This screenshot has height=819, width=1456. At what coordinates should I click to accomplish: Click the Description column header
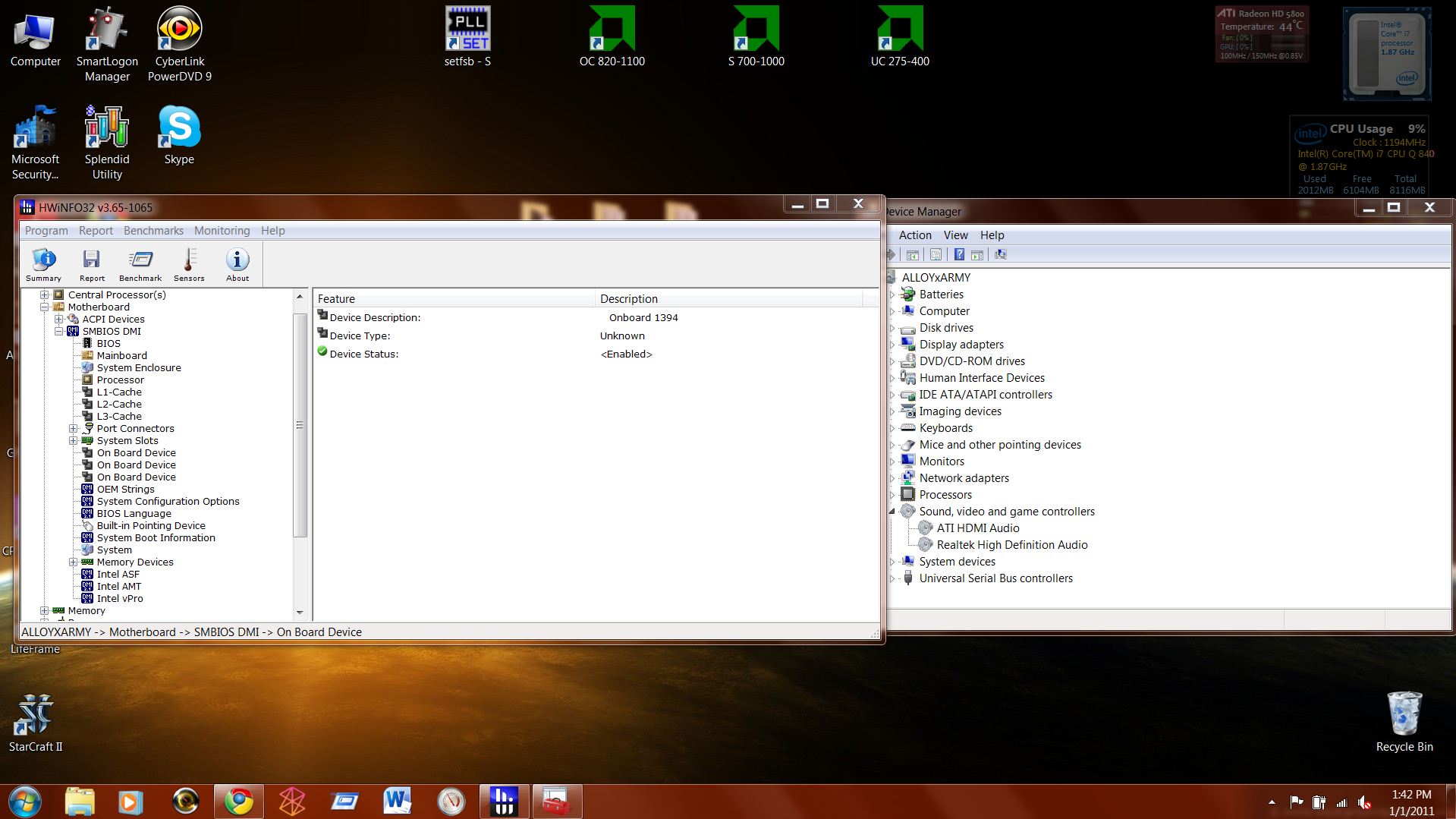pos(728,298)
